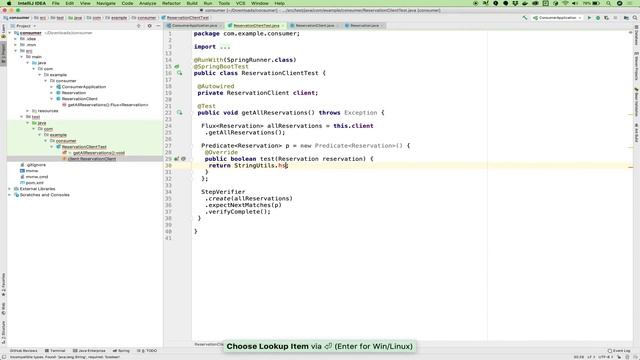Click the implements gutter icon at line 29

[177, 159]
